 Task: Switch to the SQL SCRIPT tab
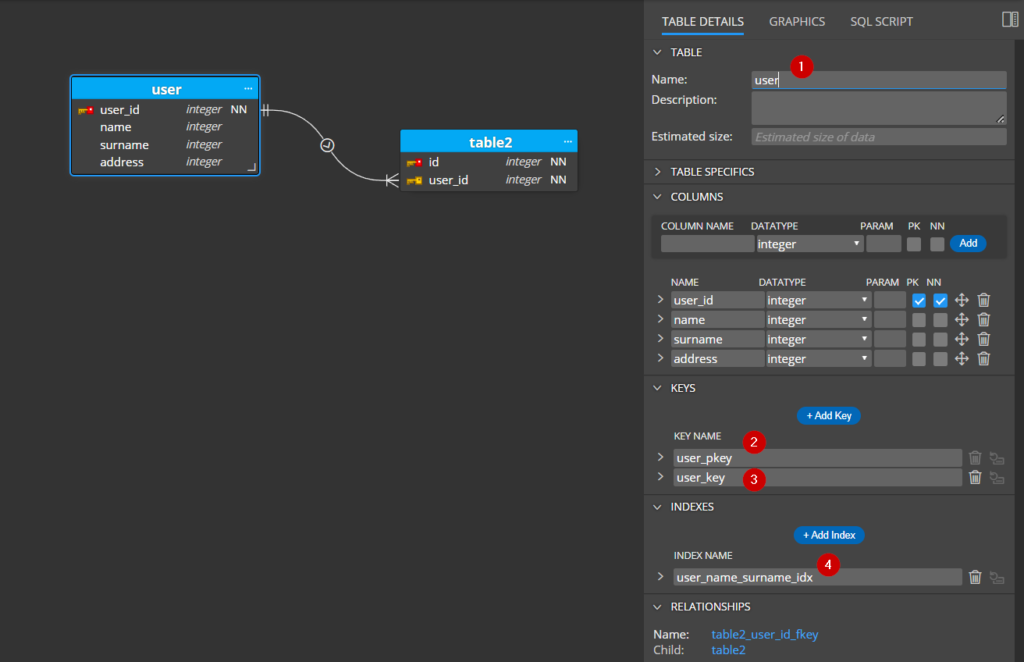881,22
